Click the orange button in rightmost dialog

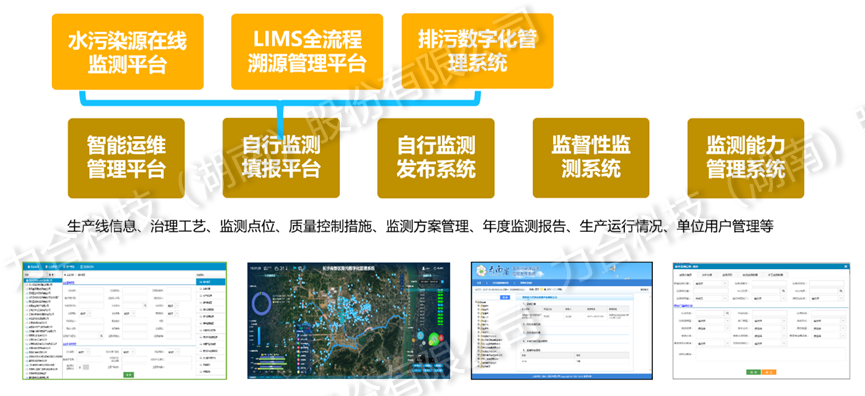[768, 372]
